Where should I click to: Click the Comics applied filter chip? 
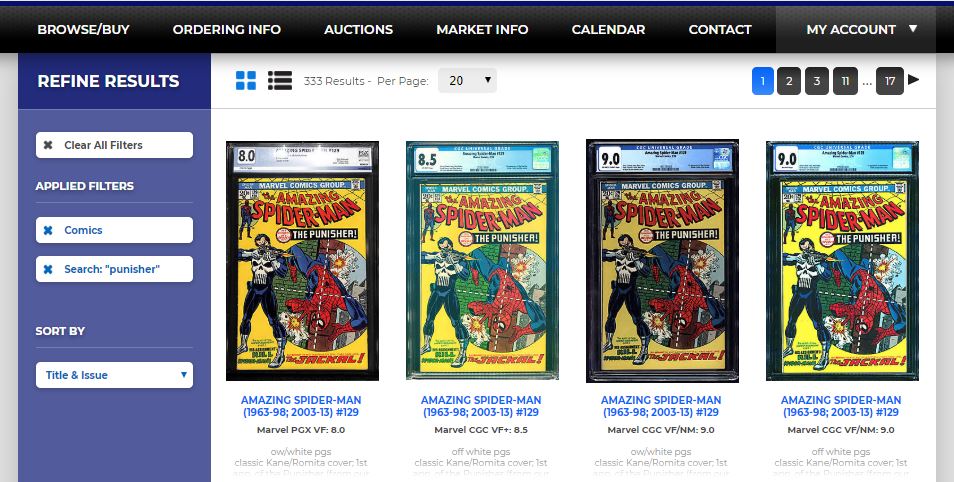(114, 230)
